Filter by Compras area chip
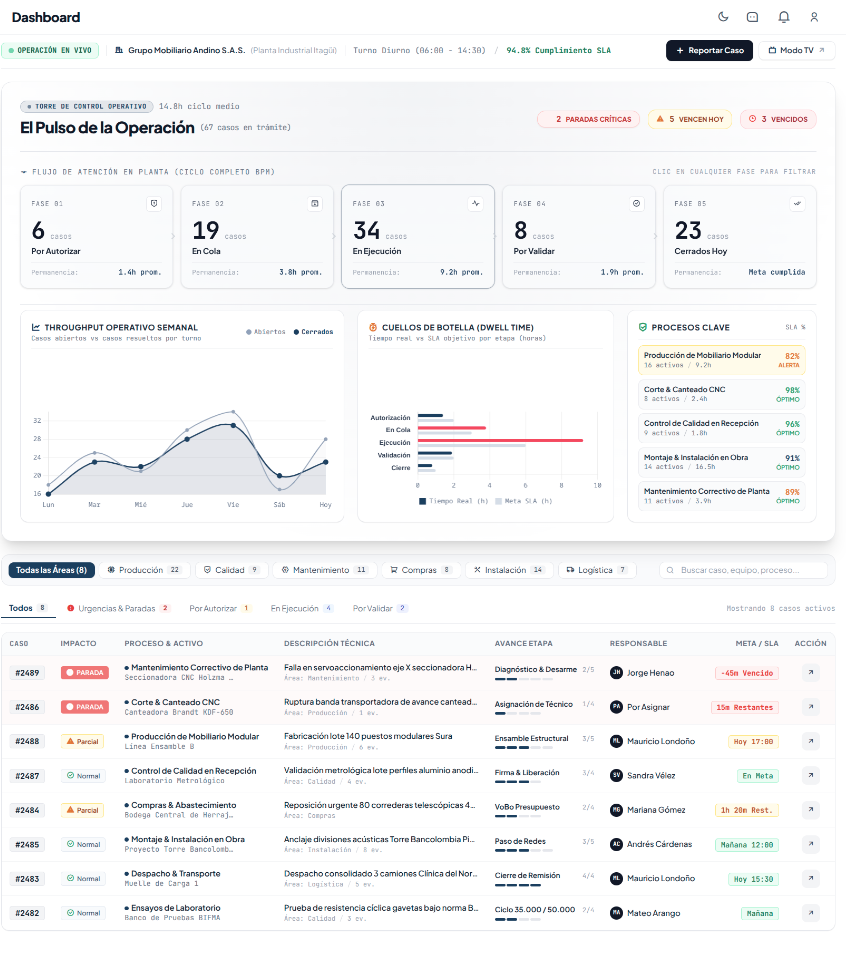The width and height of the screenshot is (846, 967). [421, 570]
